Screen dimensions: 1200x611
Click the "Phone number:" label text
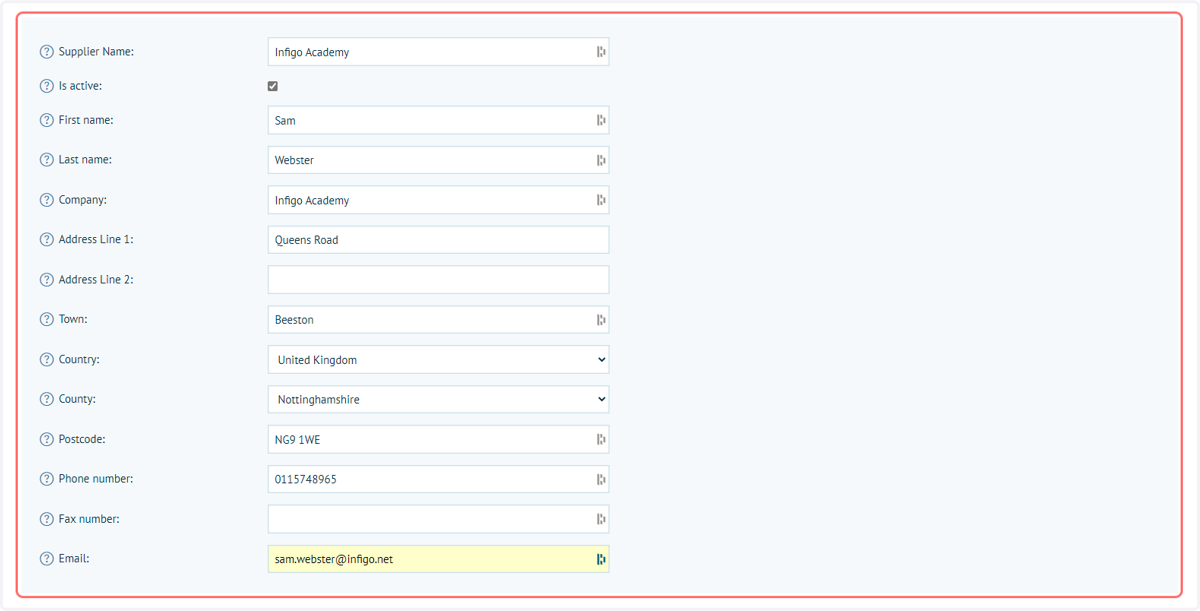(x=96, y=479)
